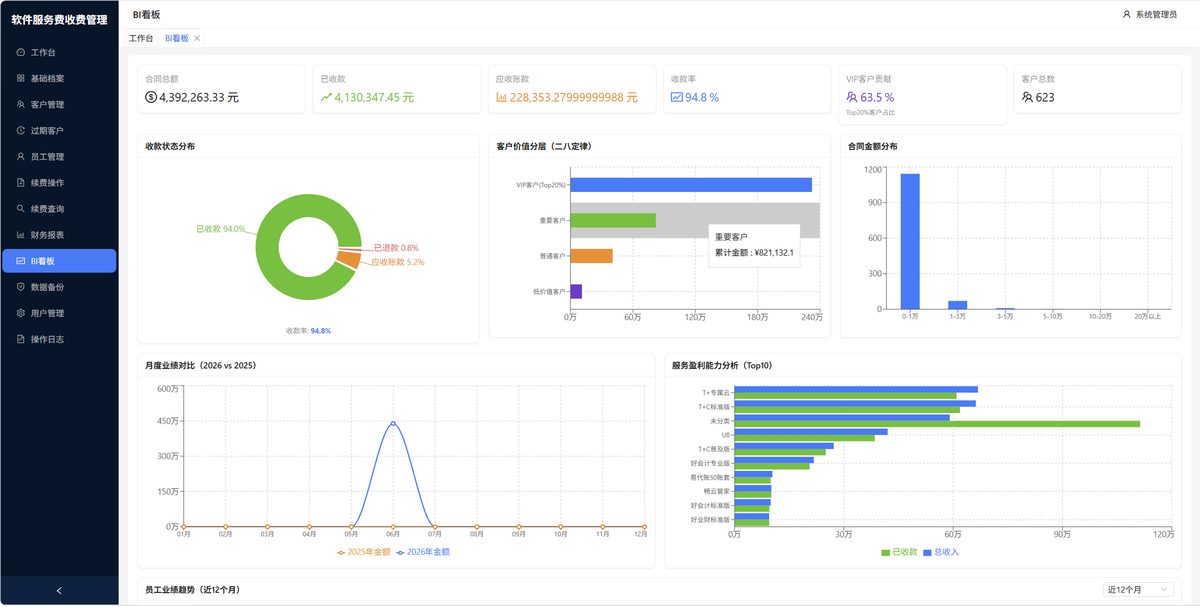
Task: Toggle the 2025年金额 legend series
Action: click(366, 552)
